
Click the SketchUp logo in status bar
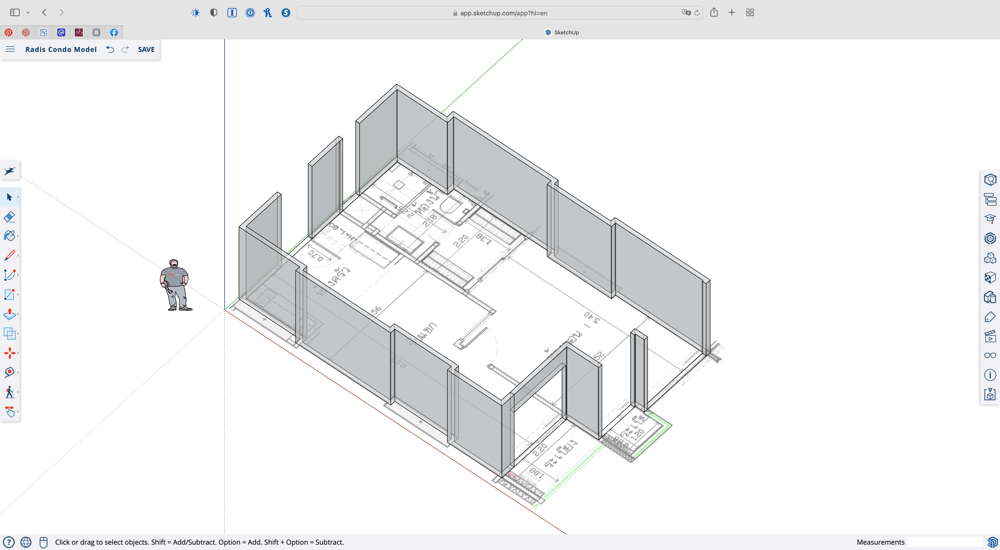pyautogui.click(x=992, y=542)
